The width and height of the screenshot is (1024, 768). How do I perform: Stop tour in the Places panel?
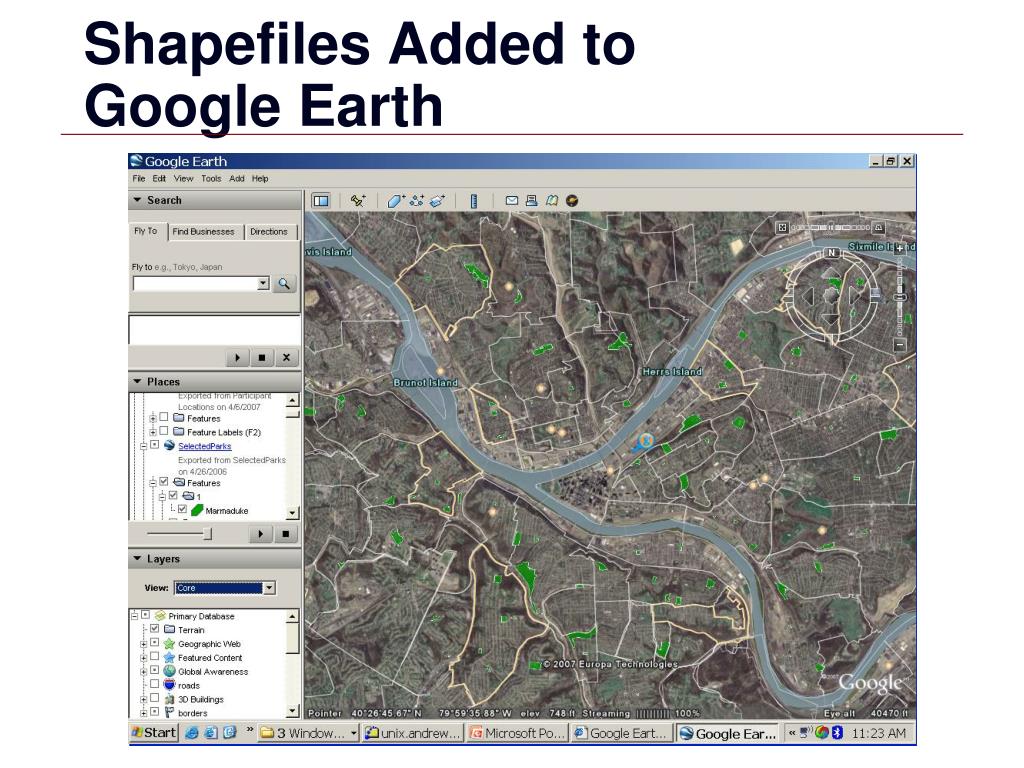point(285,534)
